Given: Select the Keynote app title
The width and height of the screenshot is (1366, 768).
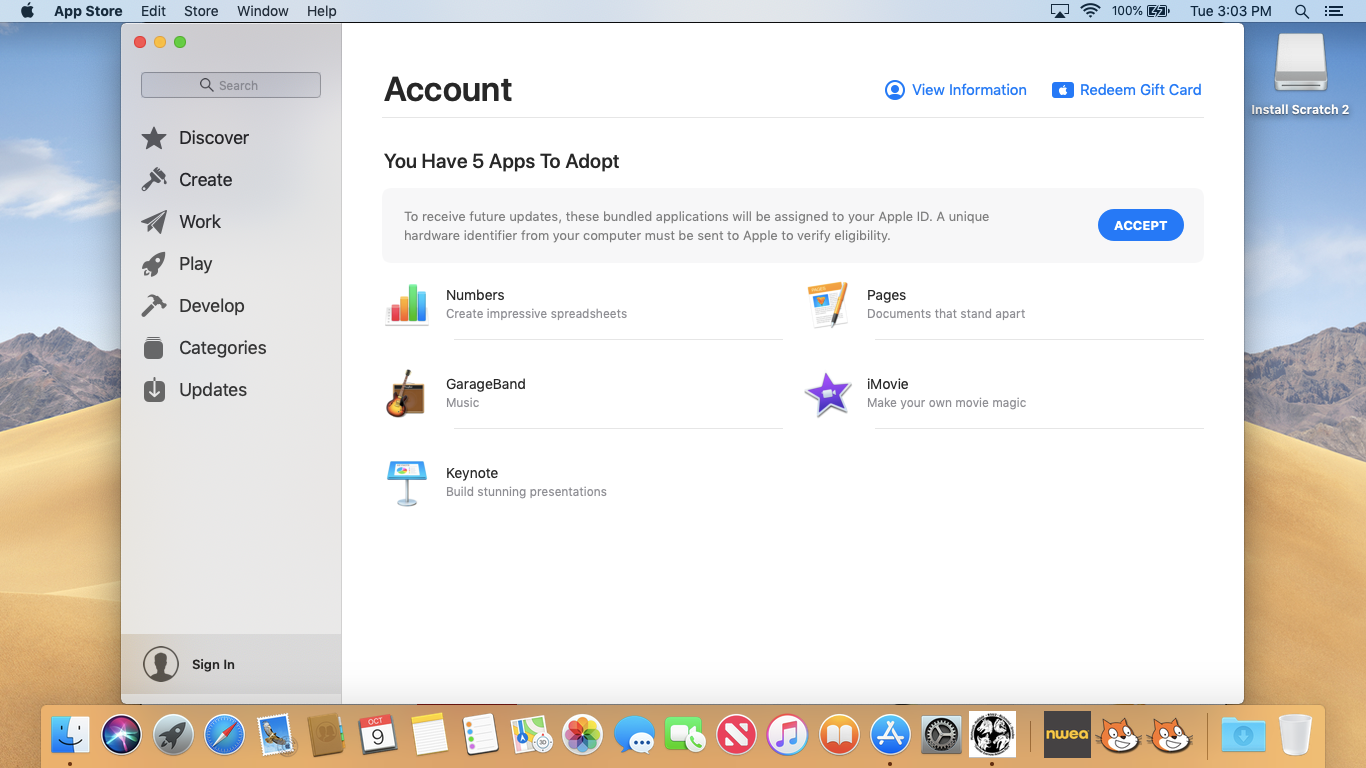Looking at the screenshot, I should [472, 473].
